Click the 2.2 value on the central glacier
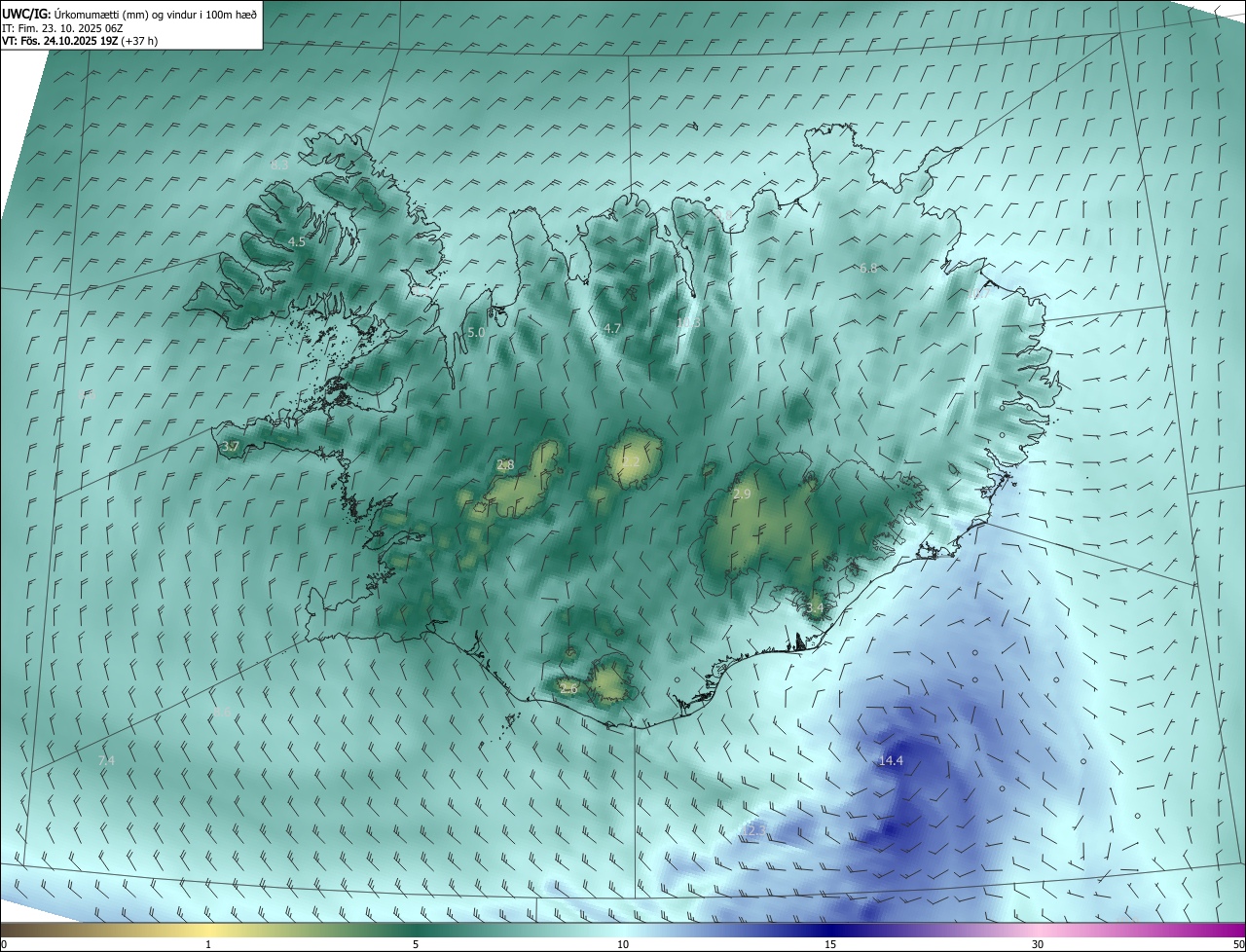 tap(631, 461)
